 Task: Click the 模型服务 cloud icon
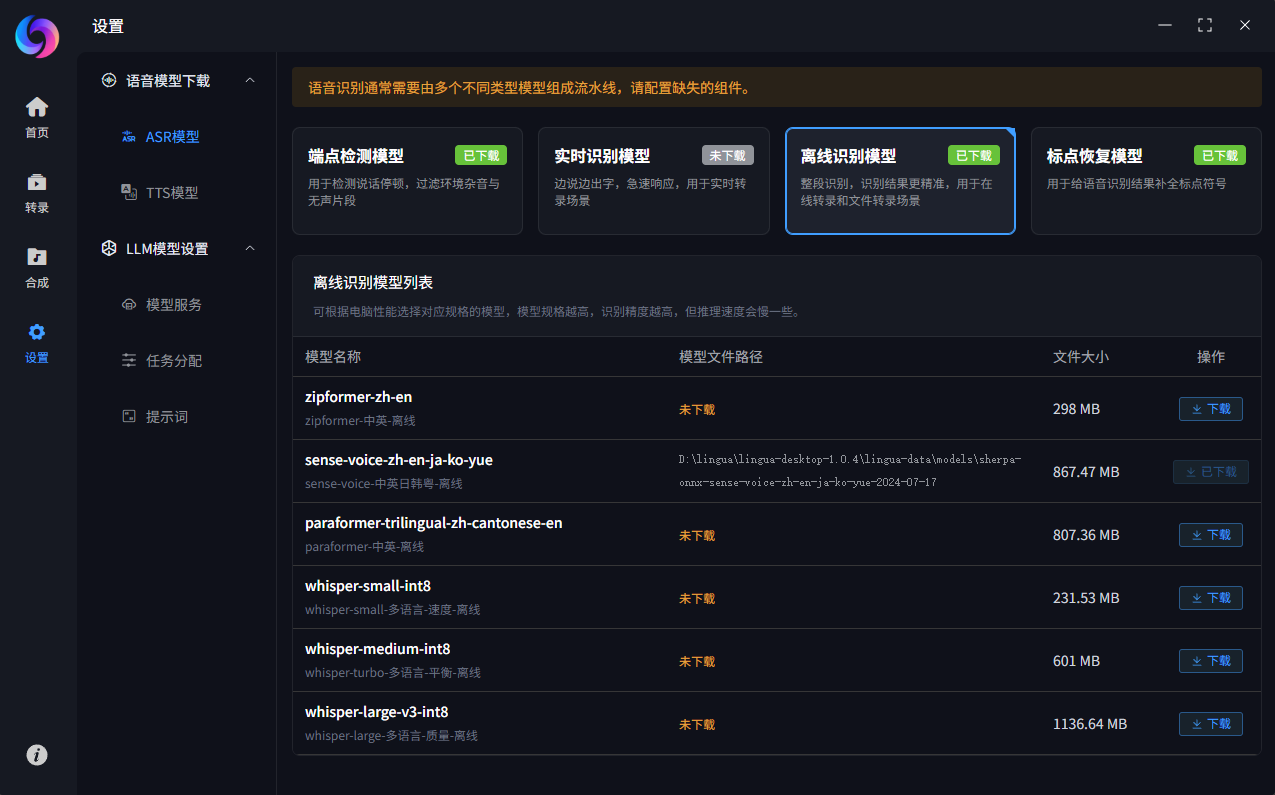[x=129, y=304]
